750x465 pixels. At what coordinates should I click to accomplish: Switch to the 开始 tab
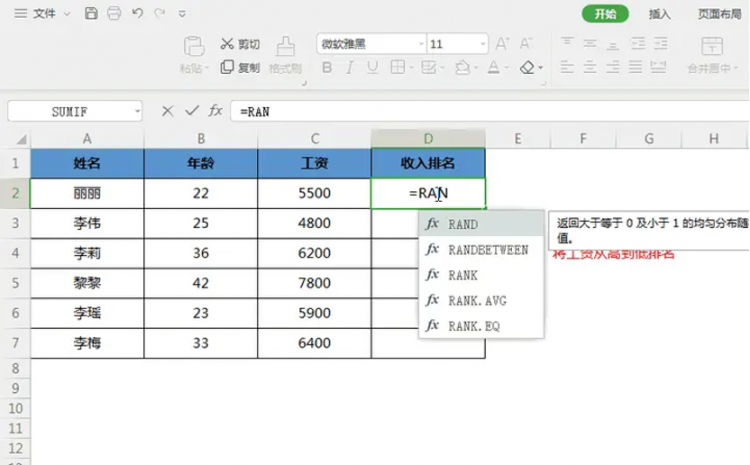(605, 14)
